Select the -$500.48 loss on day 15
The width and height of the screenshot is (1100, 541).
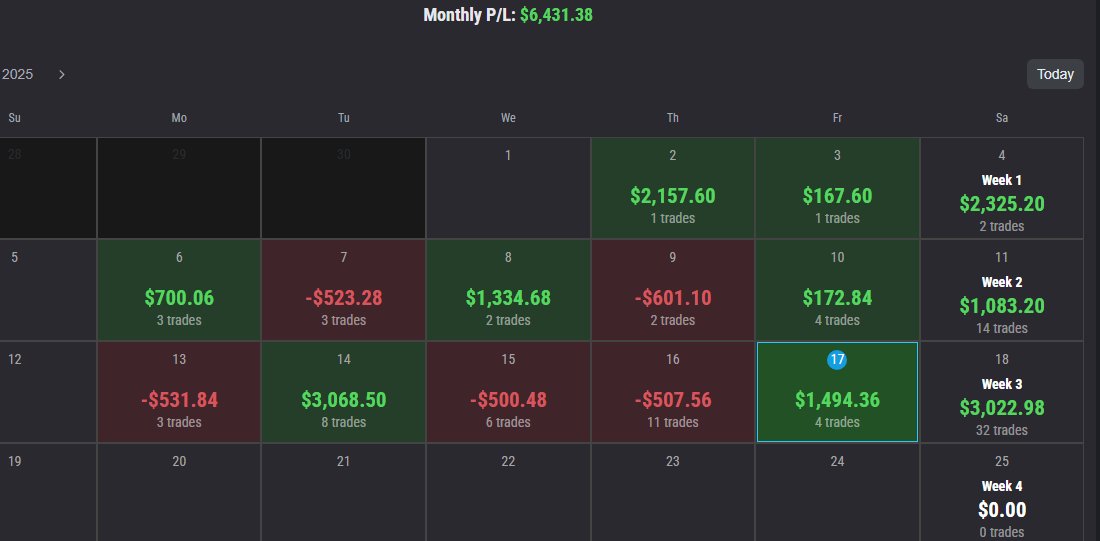click(x=508, y=400)
